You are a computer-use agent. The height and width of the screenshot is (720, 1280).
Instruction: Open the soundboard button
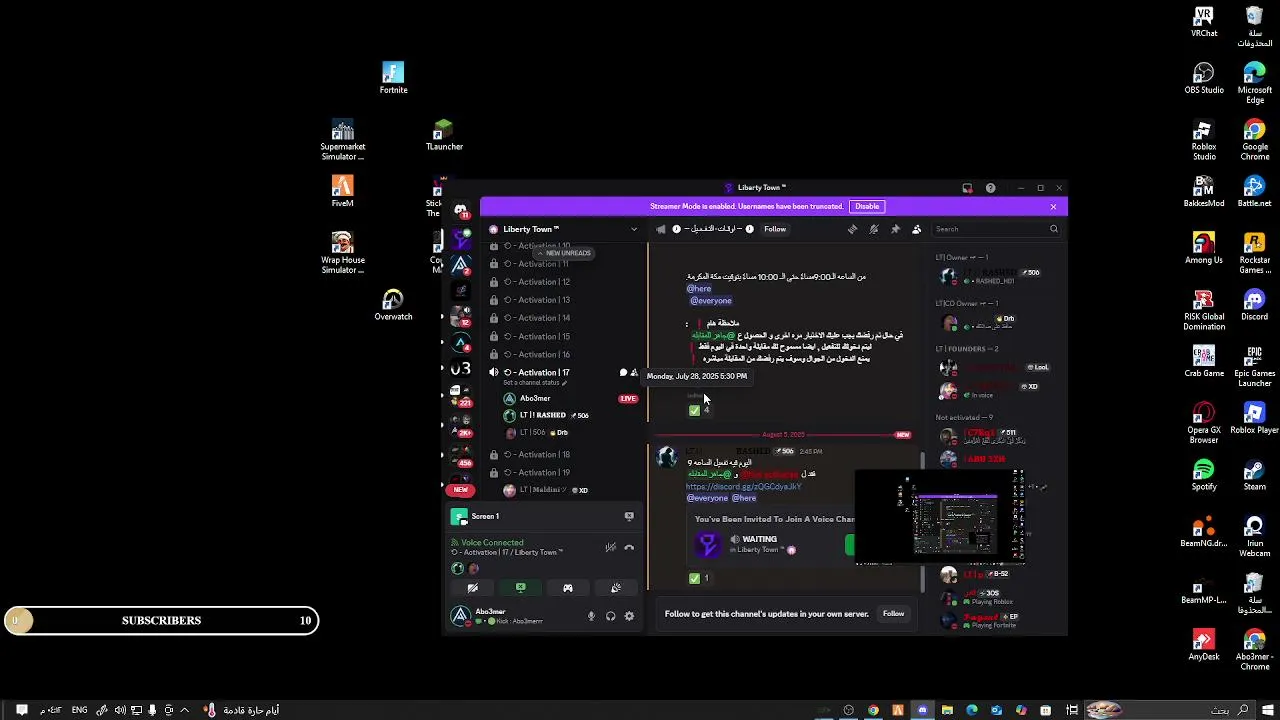coord(616,588)
